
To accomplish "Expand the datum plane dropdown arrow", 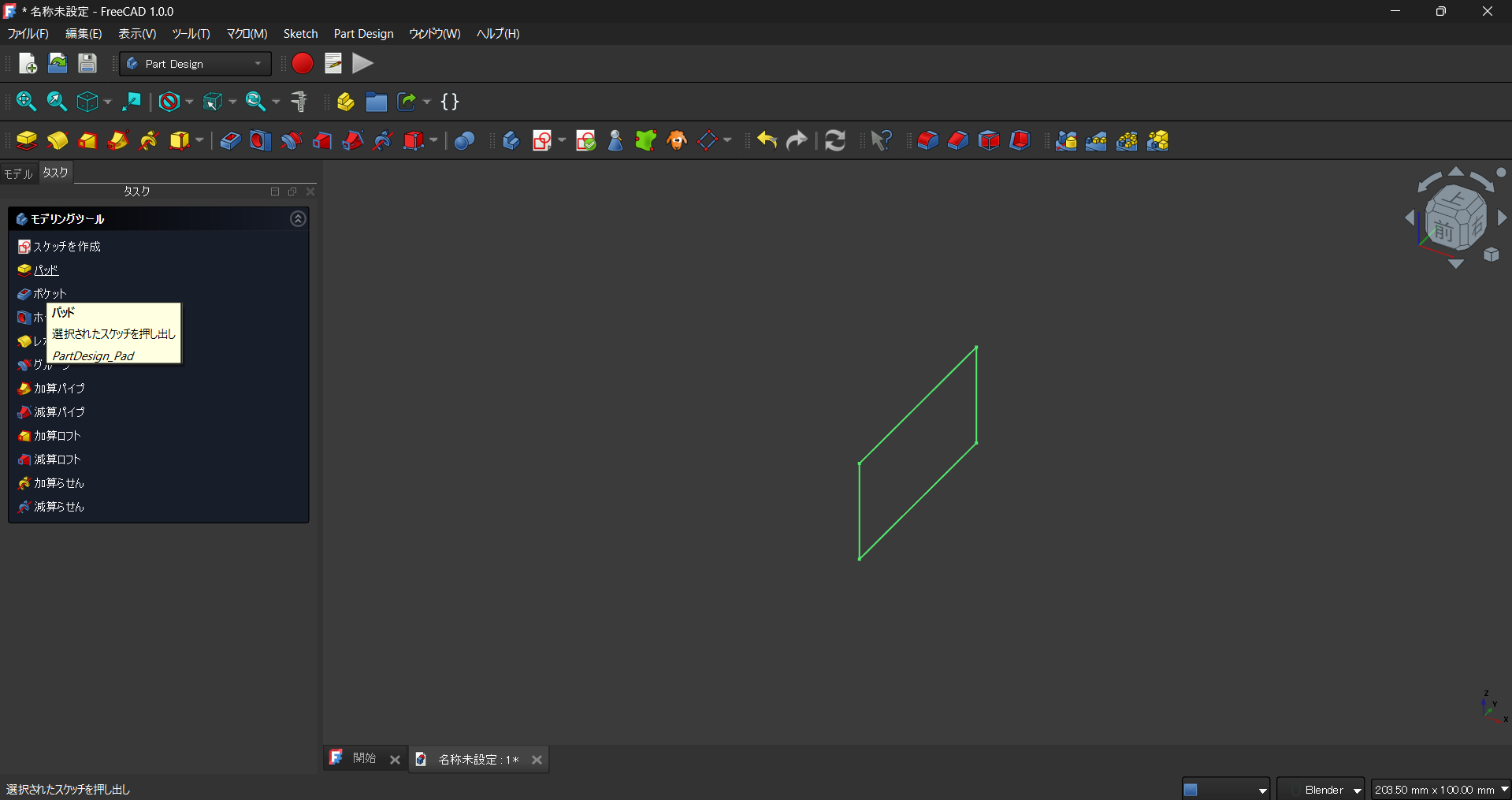I will click(727, 140).
